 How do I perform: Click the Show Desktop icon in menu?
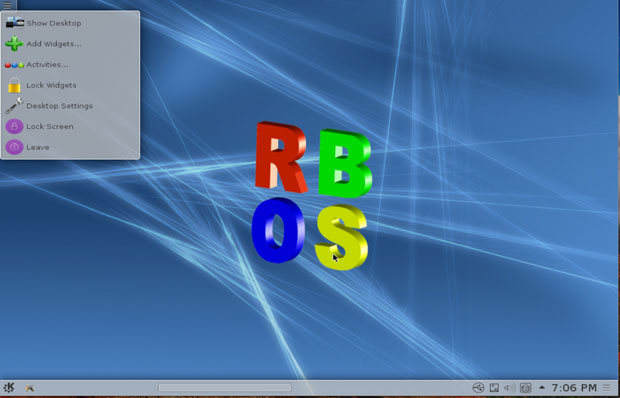[14, 23]
